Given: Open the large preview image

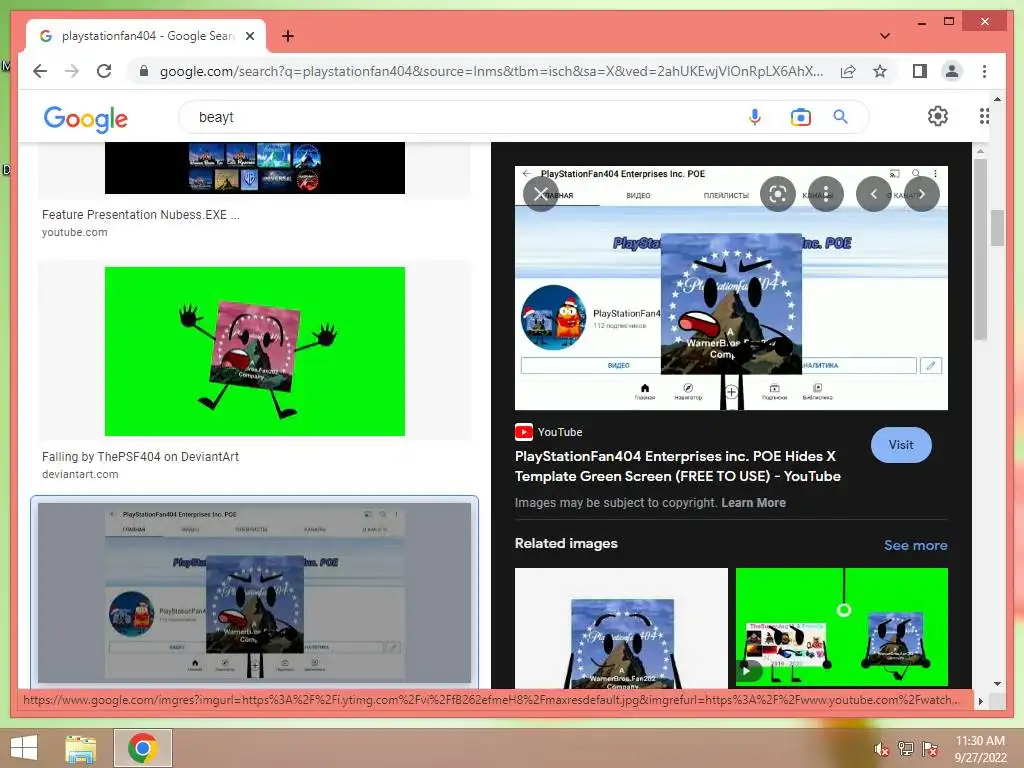Looking at the screenshot, I should coord(731,288).
